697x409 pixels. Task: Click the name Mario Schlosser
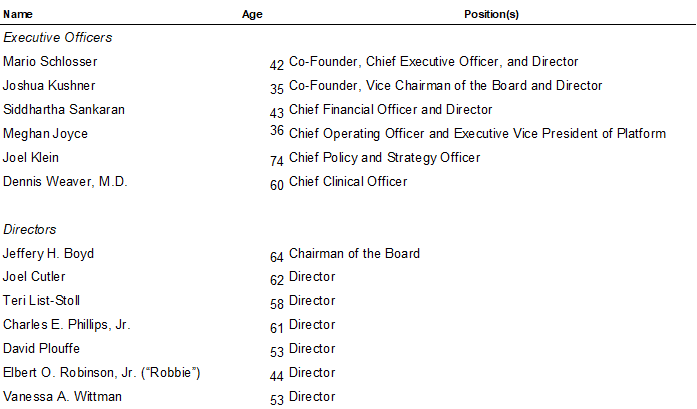pyautogui.click(x=50, y=61)
